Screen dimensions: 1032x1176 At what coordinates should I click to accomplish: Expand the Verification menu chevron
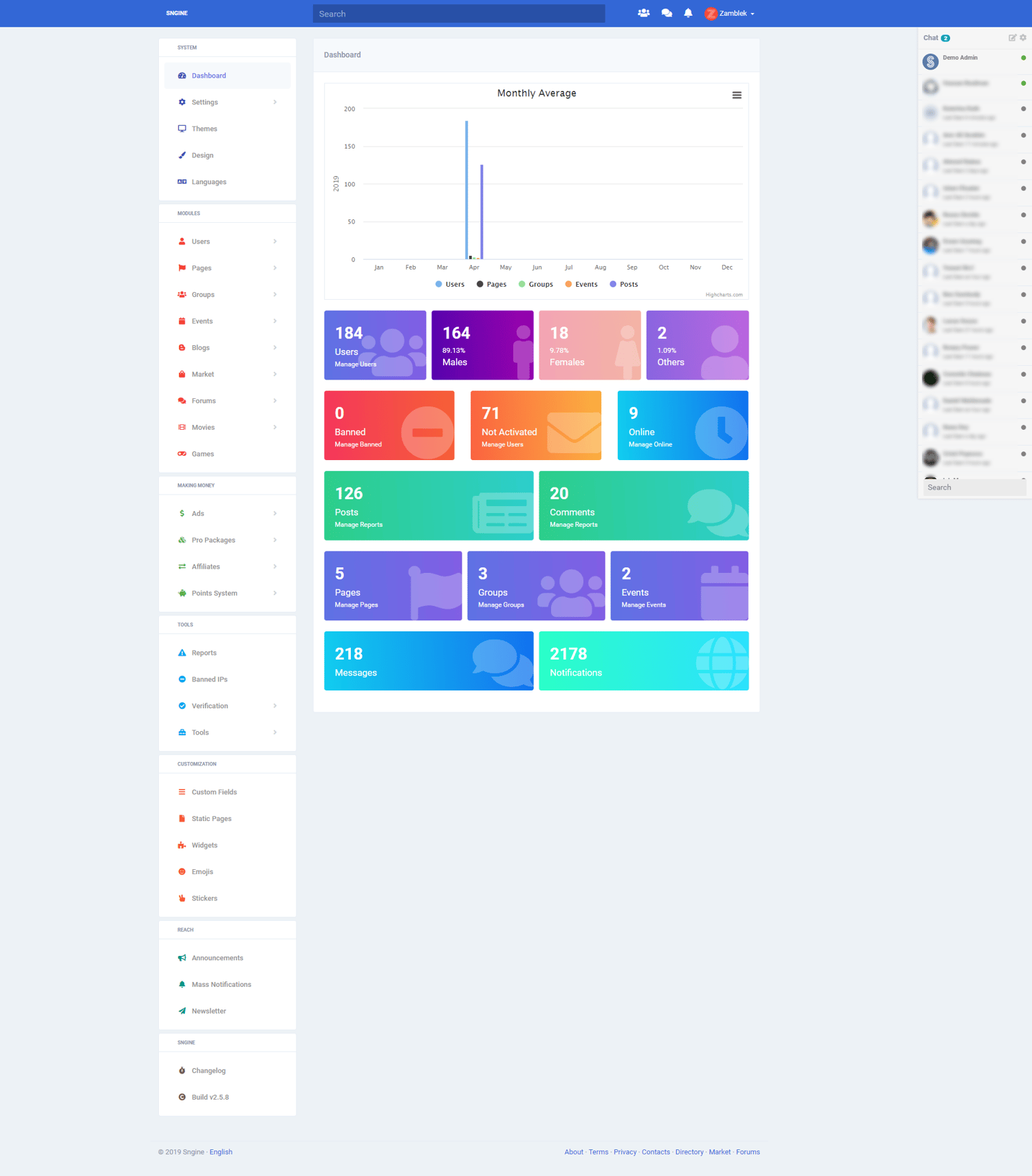pyautogui.click(x=275, y=706)
